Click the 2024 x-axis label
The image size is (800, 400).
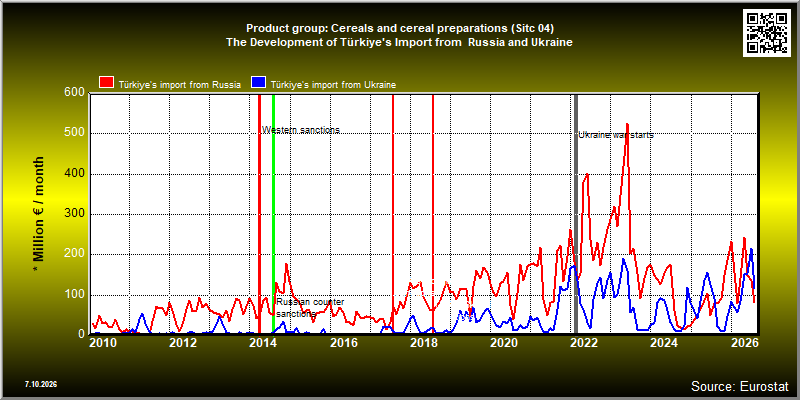click(x=663, y=343)
